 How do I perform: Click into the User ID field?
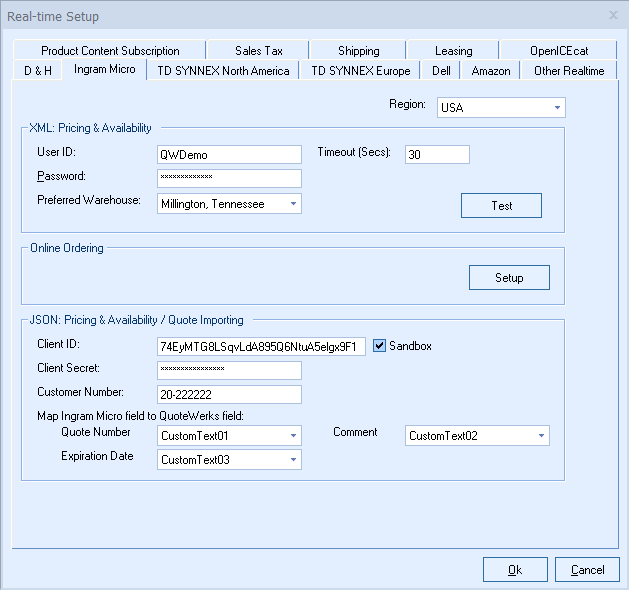click(x=229, y=155)
